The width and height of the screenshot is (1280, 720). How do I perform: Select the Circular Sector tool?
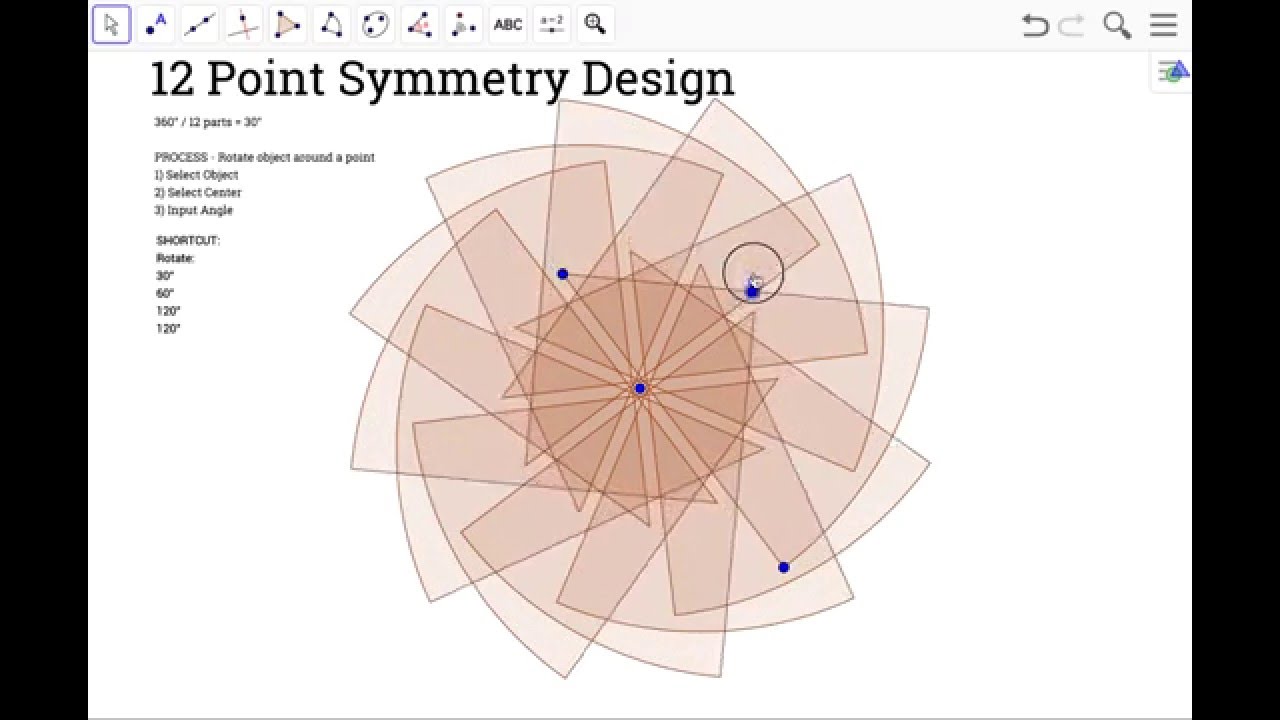coord(331,24)
